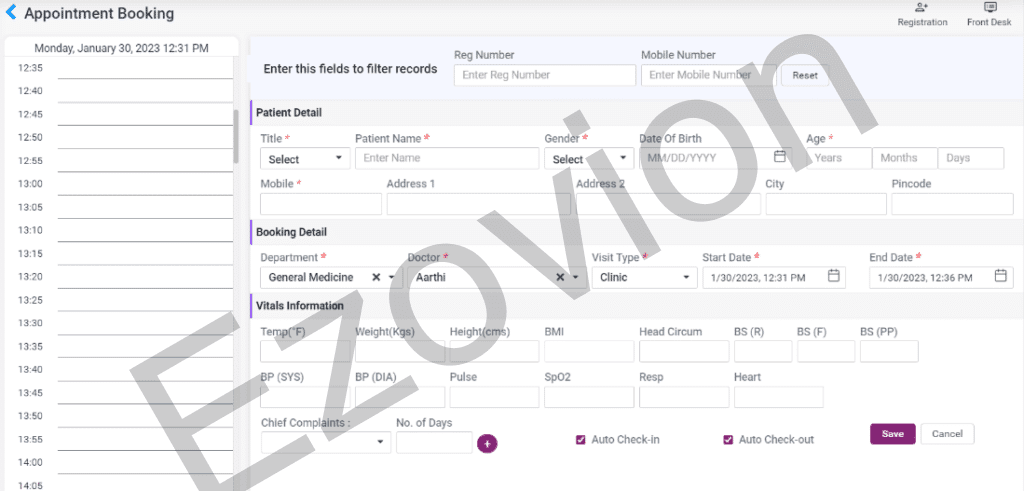Toggle the Auto Check-in checkbox
1024x491 pixels.
click(x=580, y=440)
